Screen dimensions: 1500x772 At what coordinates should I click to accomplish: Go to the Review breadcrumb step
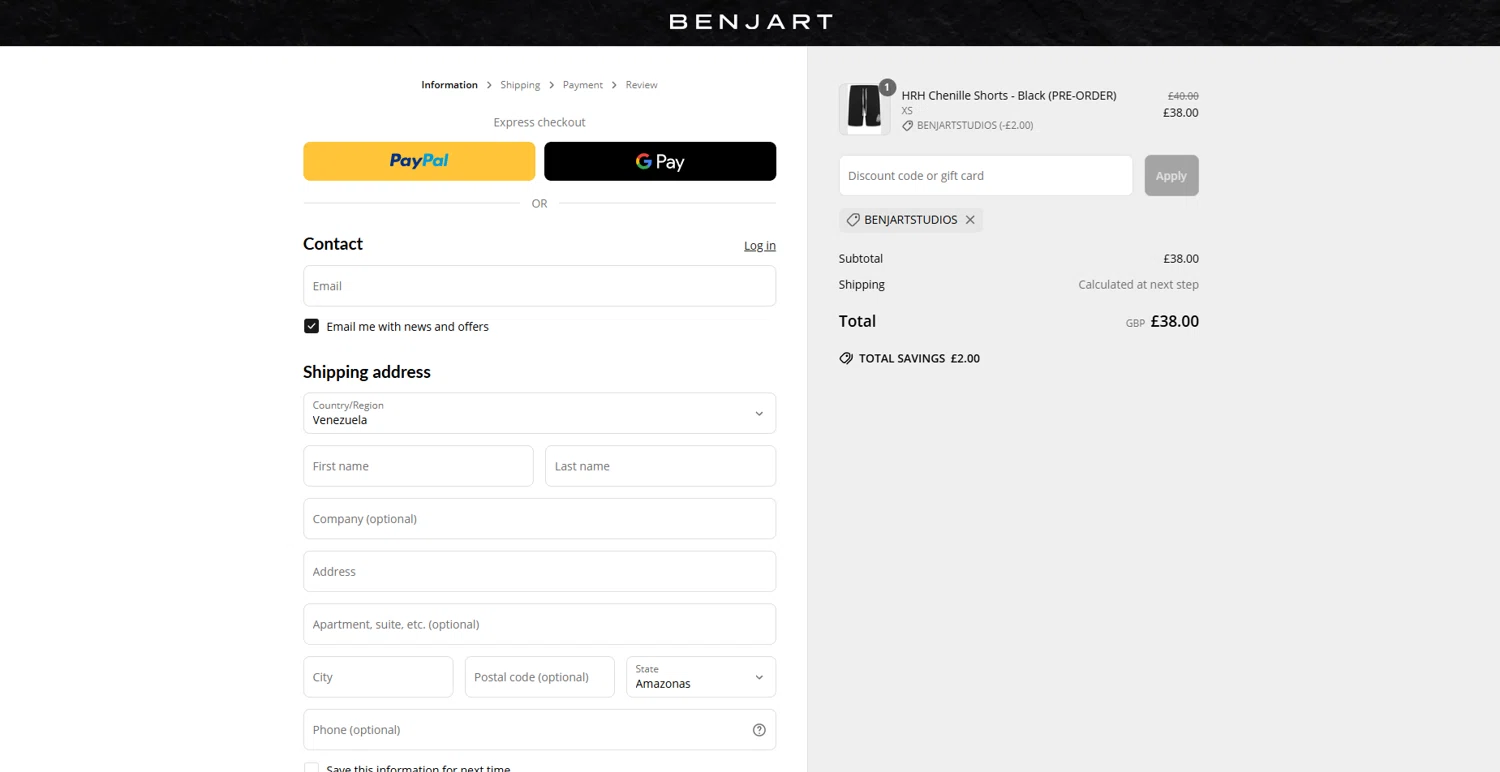pos(641,85)
